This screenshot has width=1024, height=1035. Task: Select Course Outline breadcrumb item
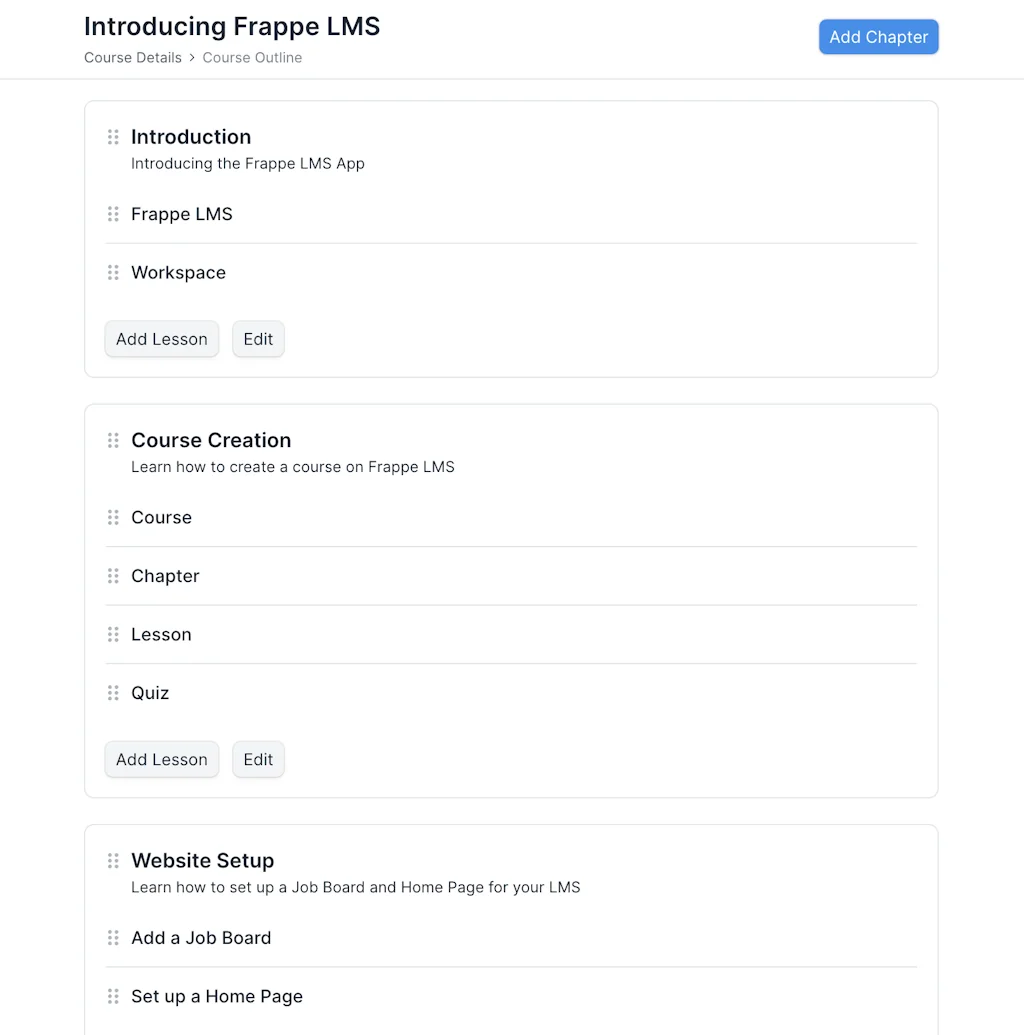pyautogui.click(x=252, y=58)
